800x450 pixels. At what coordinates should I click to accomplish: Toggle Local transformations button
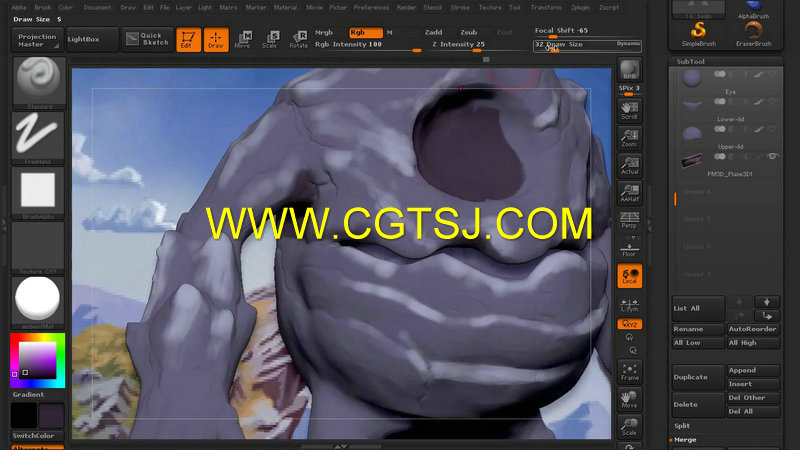click(x=630, y=276)
